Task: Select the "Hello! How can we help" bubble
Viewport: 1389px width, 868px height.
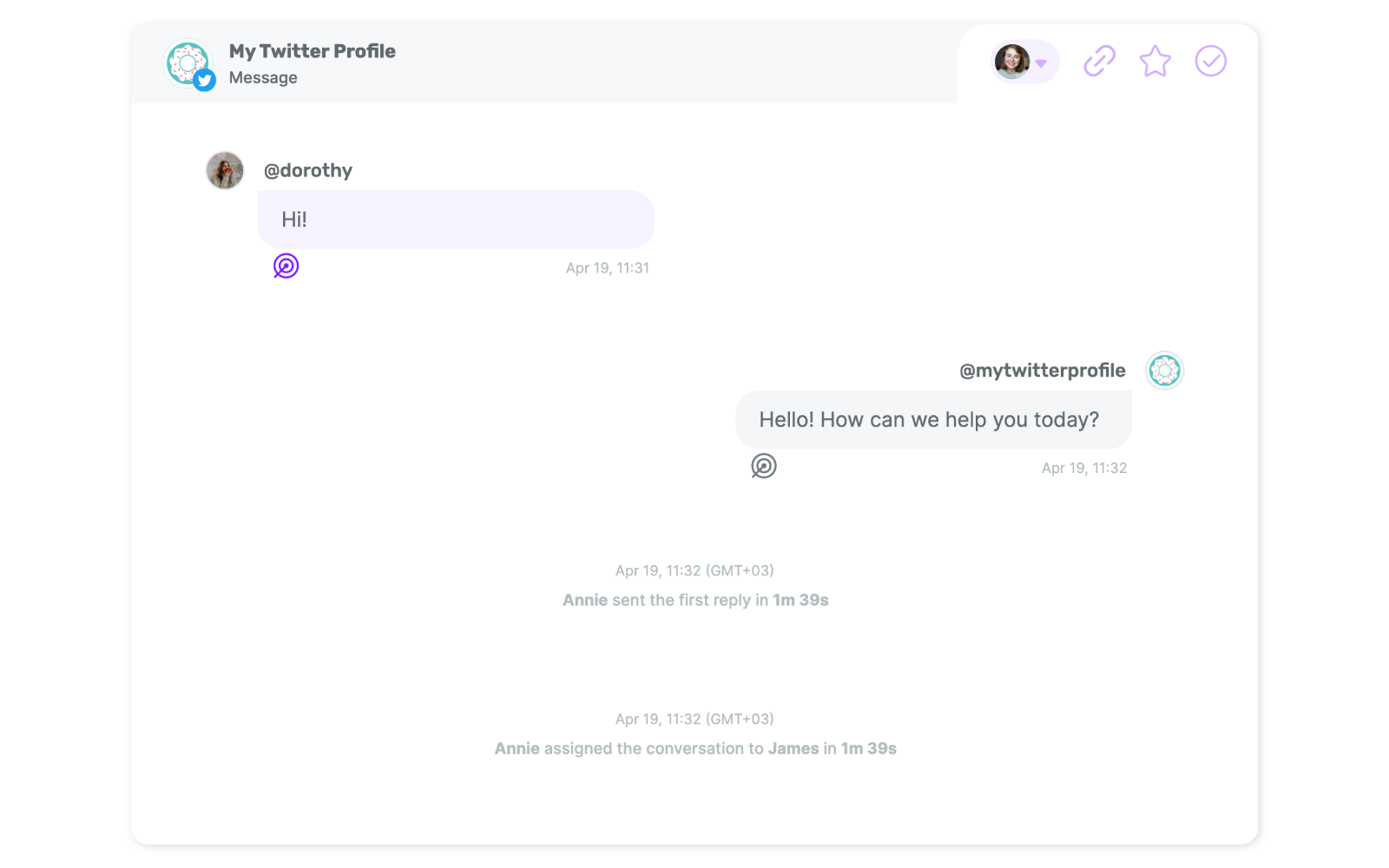Action: click(x=933, y=419)
